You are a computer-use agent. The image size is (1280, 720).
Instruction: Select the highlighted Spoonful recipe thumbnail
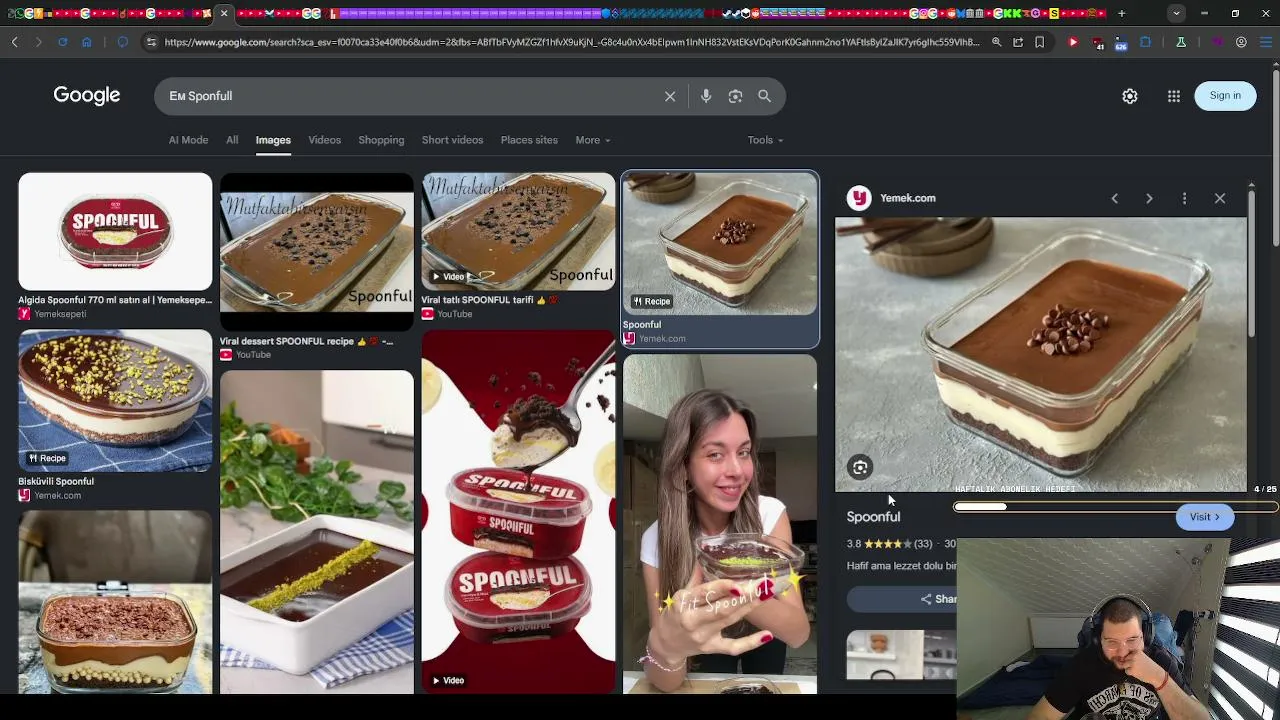pyautogui.click(x=720, y=244)
